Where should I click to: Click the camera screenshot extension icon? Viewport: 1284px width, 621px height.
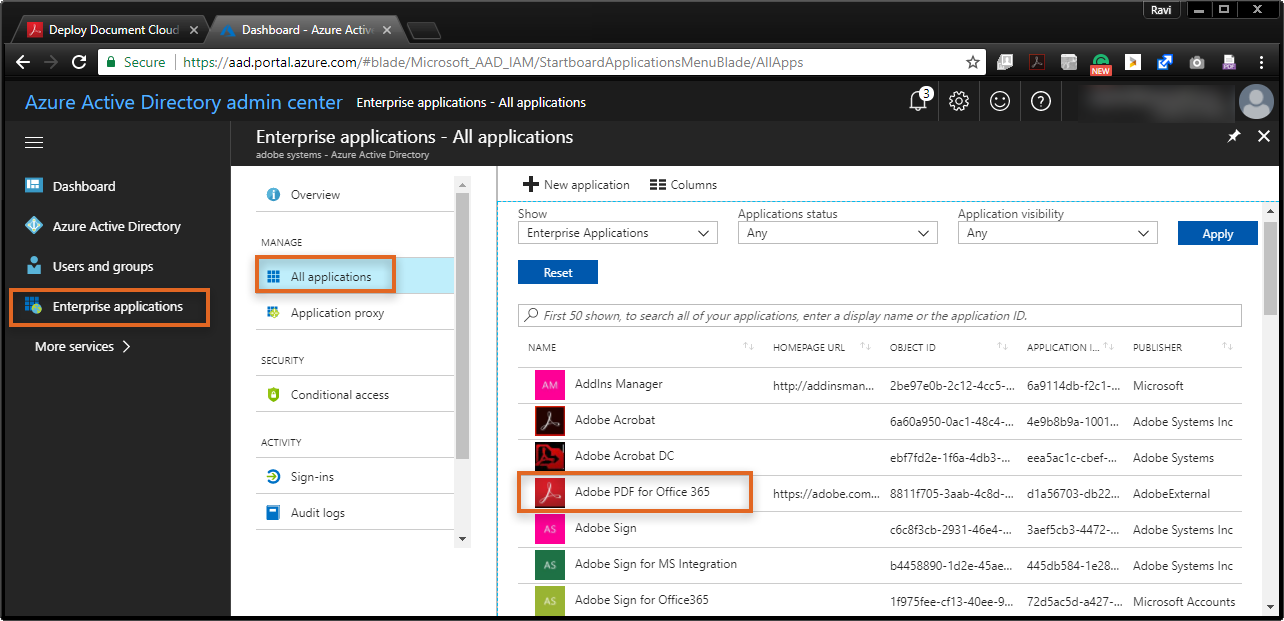tap(1196, 62)
